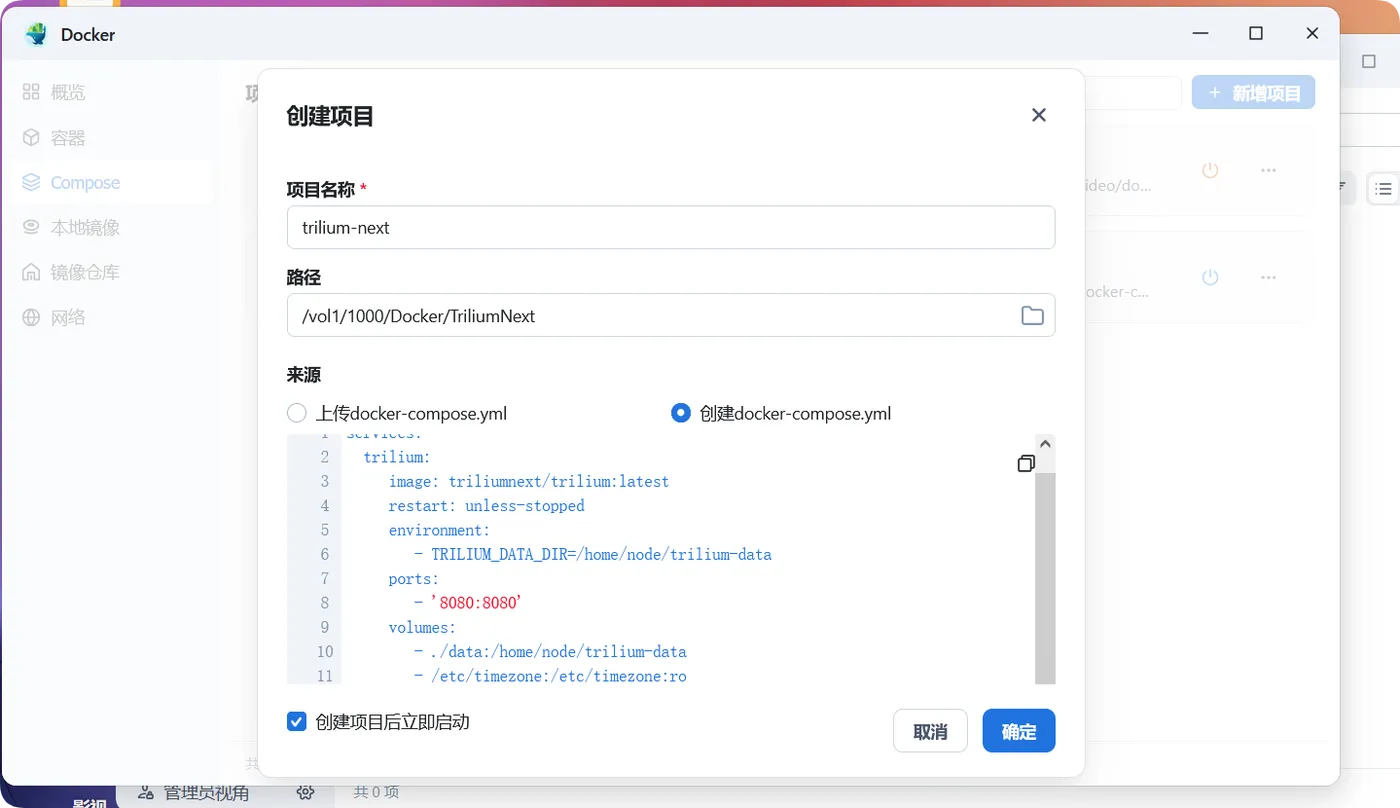
Task: Click the 取消 cancel button
Action: tap(930, 731)
